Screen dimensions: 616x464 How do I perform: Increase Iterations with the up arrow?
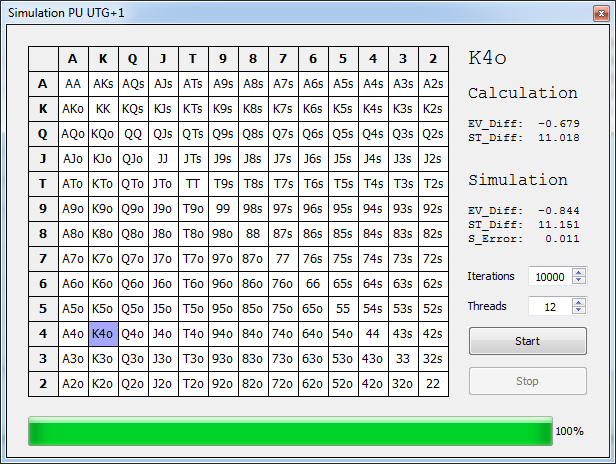tap(580, 272)
